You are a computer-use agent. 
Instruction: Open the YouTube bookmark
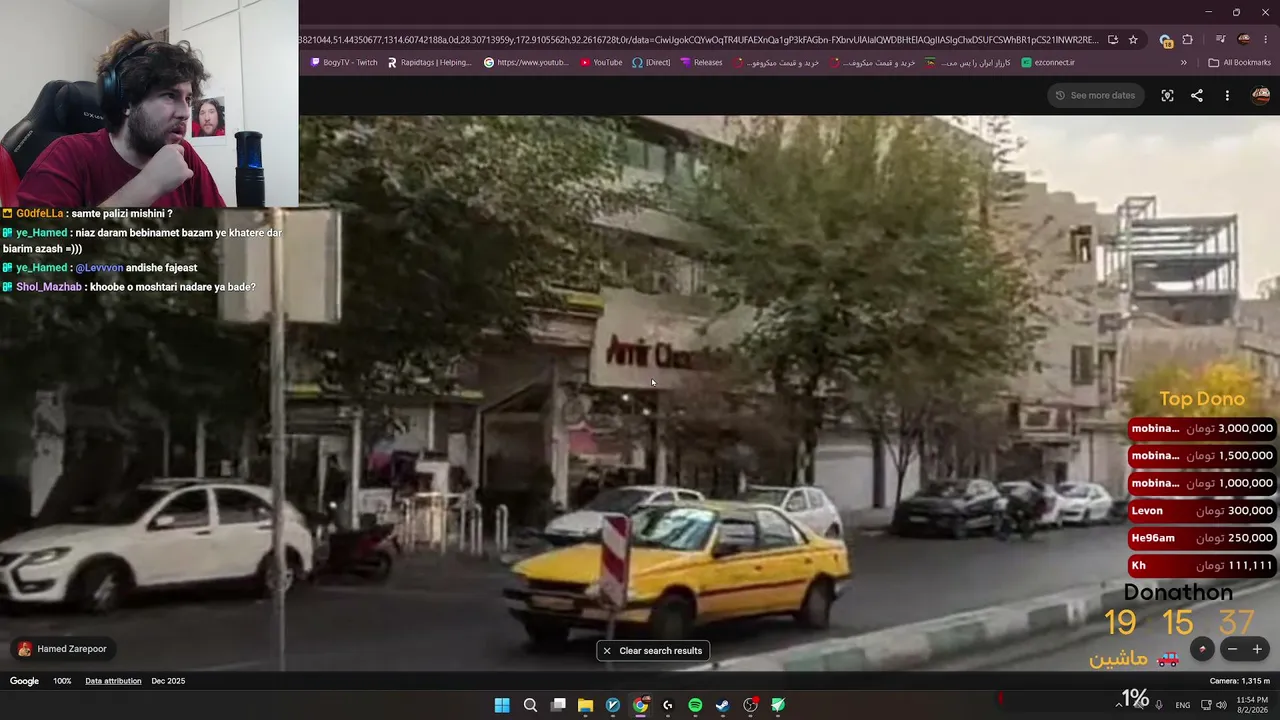point(601,62)
